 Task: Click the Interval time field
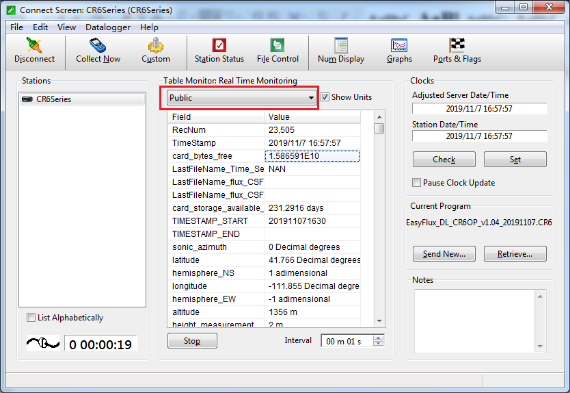(x=347, y=341)
